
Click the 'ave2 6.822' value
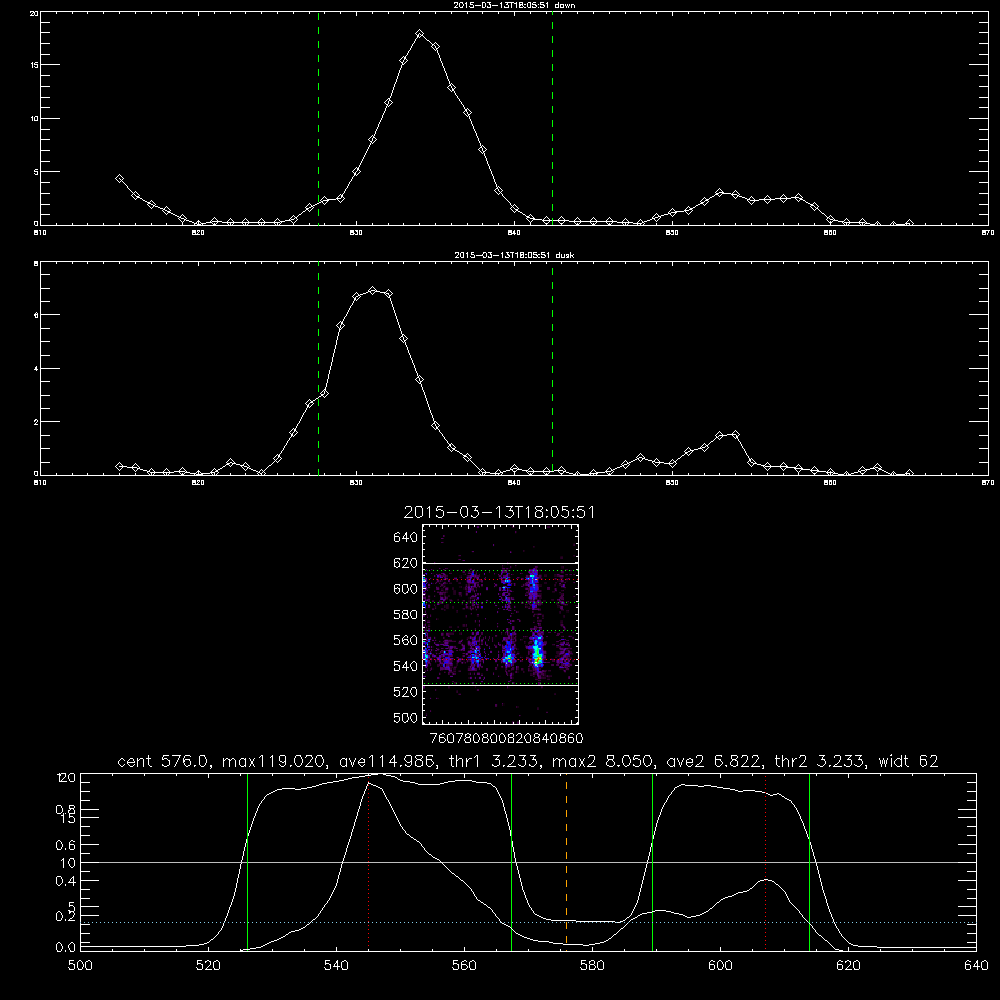[713, 761]
